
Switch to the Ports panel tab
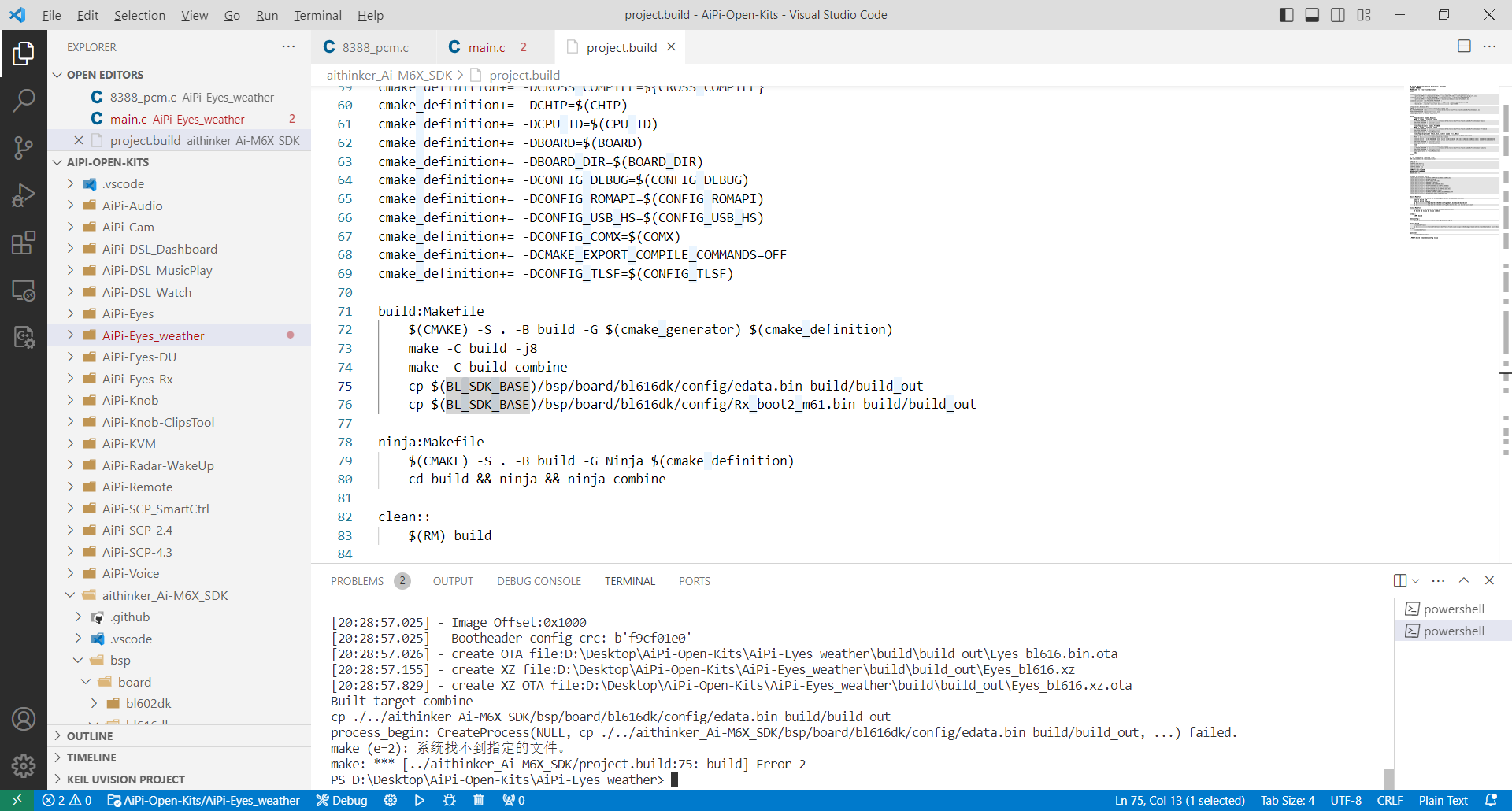click(x=695, y=581)
